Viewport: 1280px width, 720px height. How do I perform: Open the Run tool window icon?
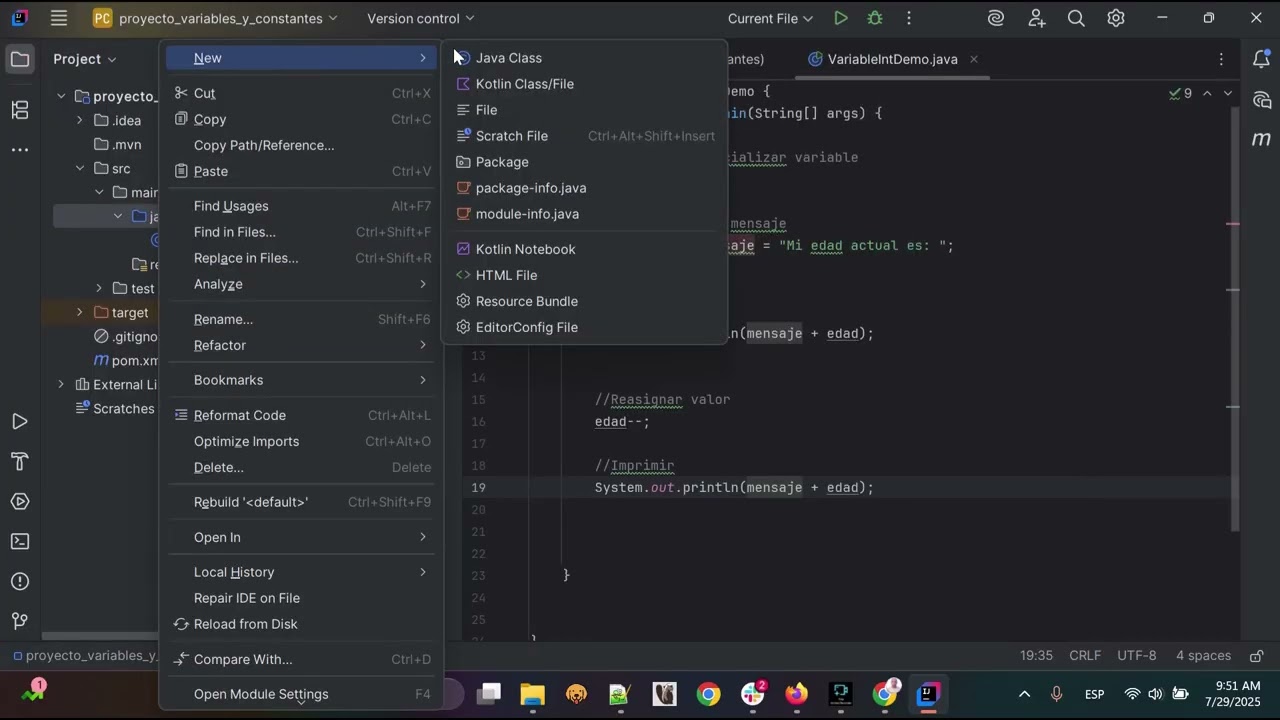click(20, 422)
